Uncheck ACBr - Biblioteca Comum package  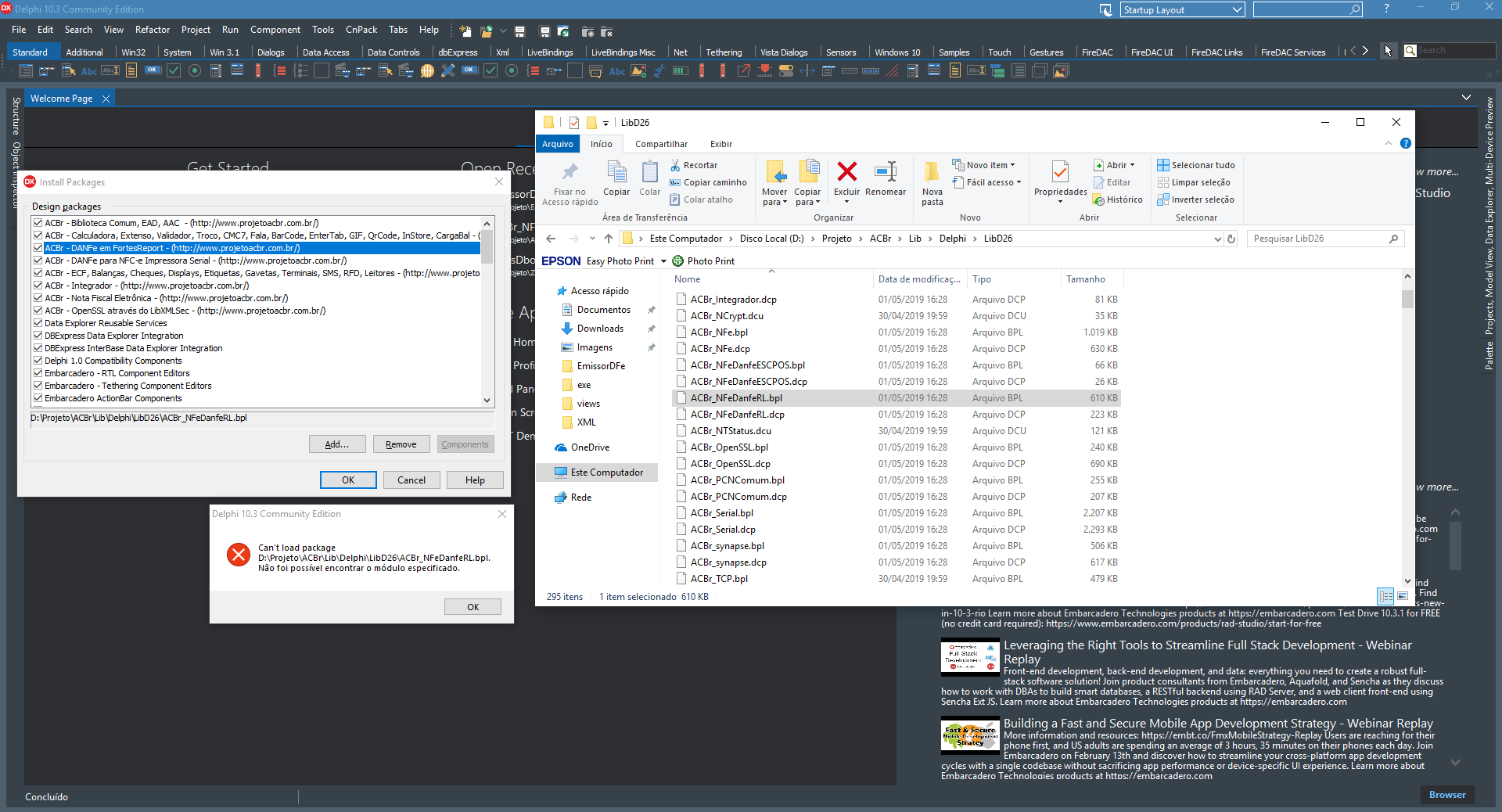pyautogui.click(x=38, y=223)
